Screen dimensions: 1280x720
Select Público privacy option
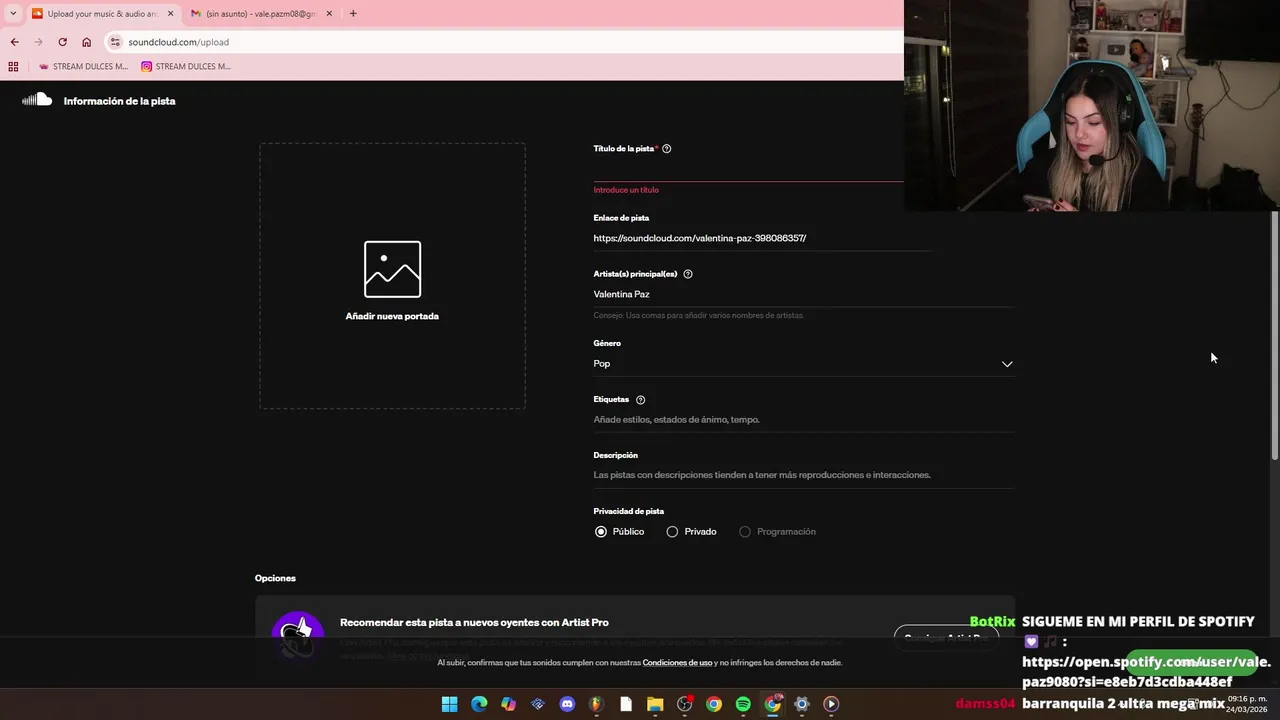tap(620, 532)
